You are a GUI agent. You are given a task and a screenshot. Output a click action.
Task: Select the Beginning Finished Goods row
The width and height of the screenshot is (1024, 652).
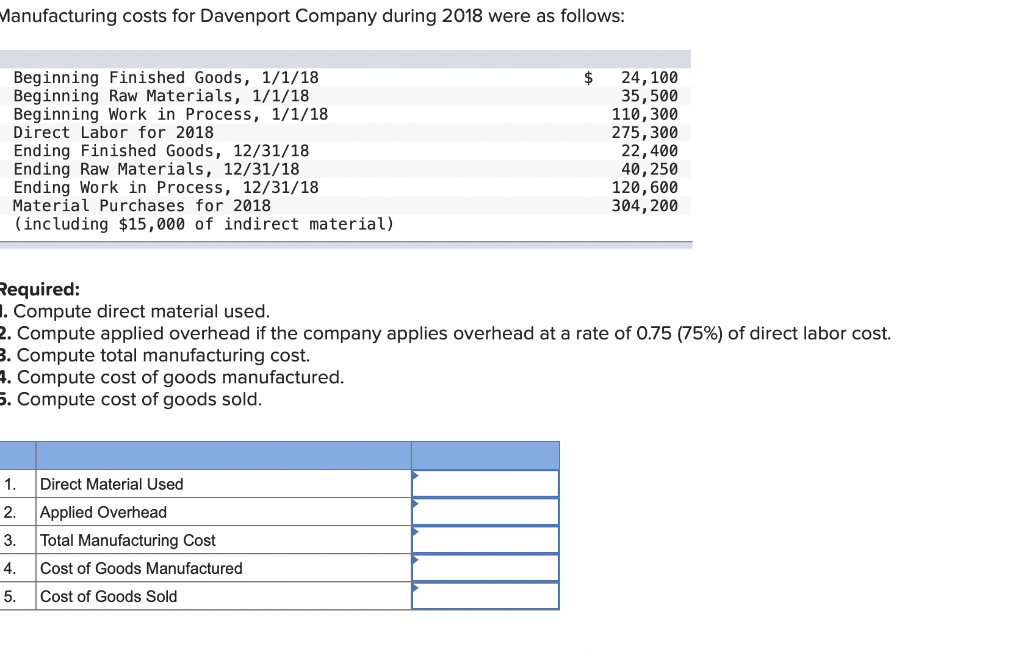300,77
